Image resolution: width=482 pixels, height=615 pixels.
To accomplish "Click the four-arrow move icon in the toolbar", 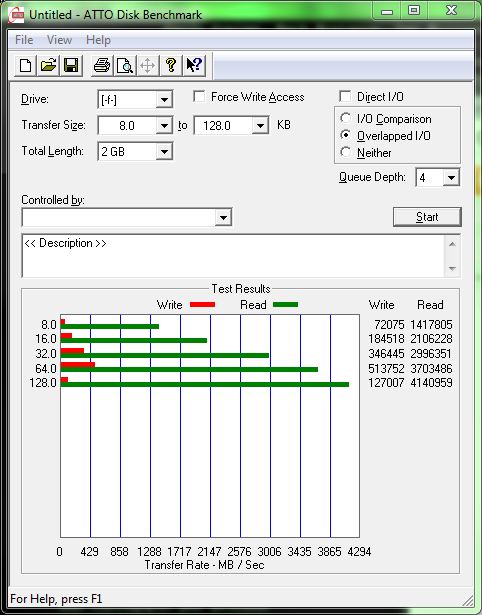I will 147,65.
